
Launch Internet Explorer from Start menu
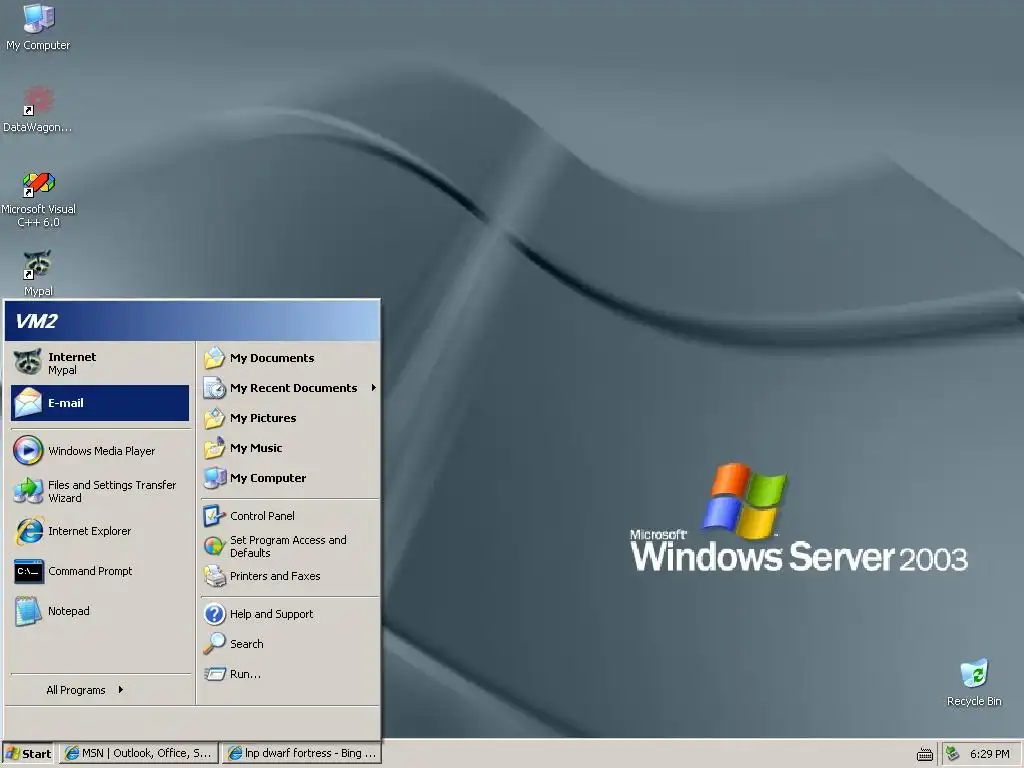pos(100,531)
